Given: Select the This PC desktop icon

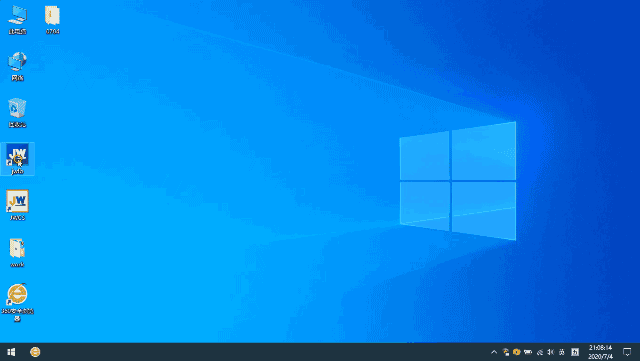Looking at the screenshot, I should point(18,20).
